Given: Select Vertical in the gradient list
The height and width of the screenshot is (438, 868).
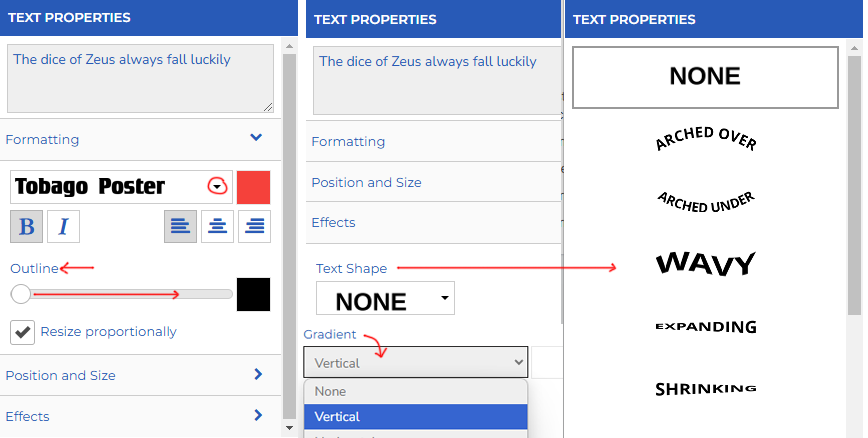Looking at the screenshot, I should coord(415,416).
